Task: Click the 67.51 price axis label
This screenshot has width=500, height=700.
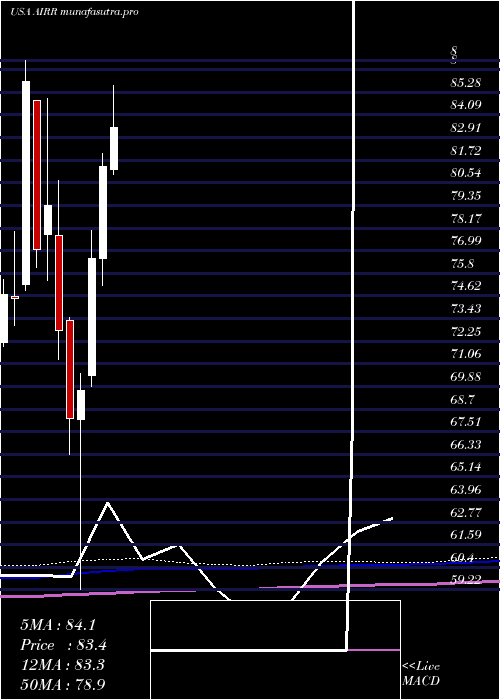Action: point(466,422)
